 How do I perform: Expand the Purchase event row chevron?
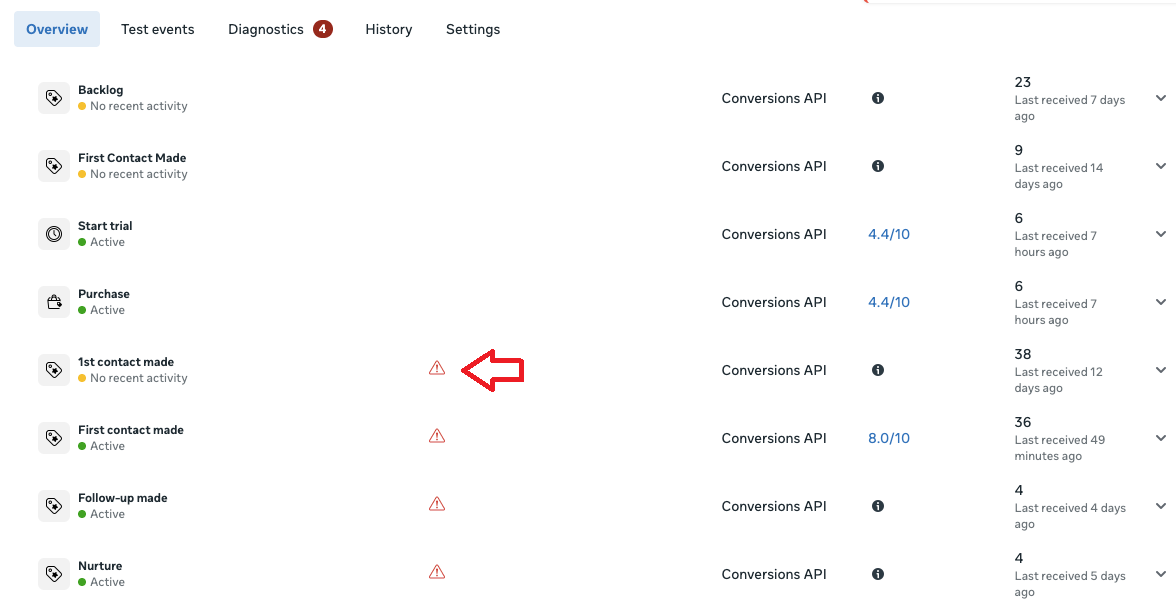(1161, 302)
